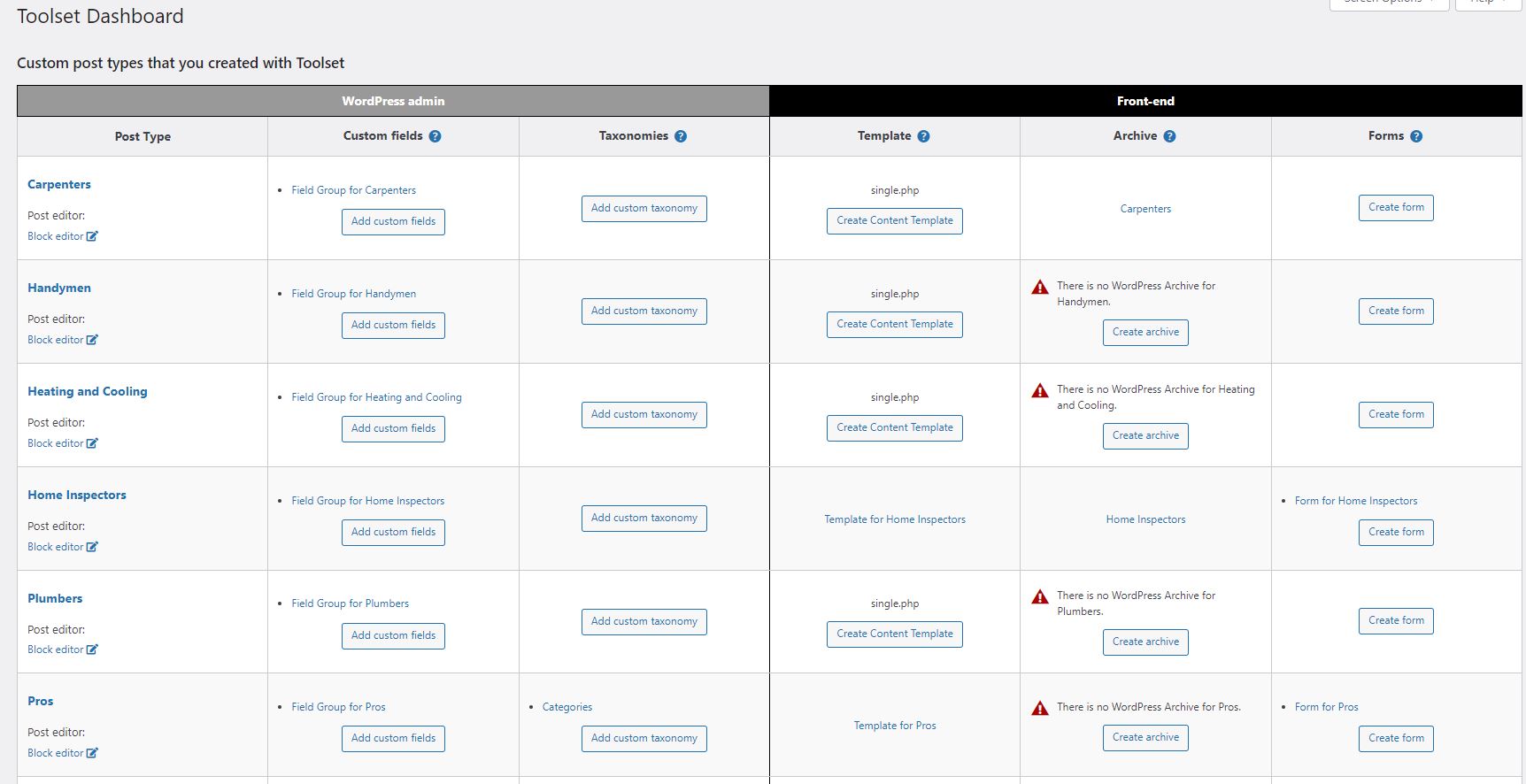This screenshot has width=1526, height=784.
Task: Open the Plumbers post type
Action: 55,598
